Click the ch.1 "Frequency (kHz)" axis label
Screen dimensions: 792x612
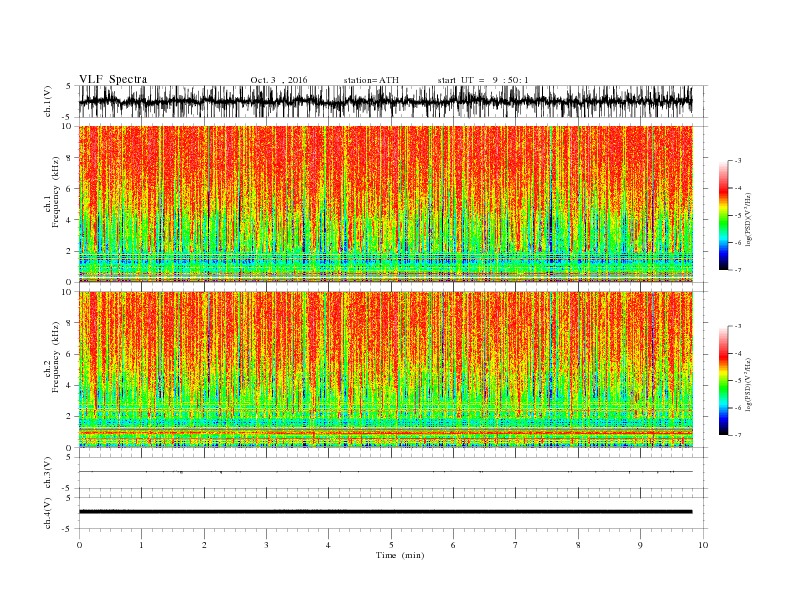(55, 192)
